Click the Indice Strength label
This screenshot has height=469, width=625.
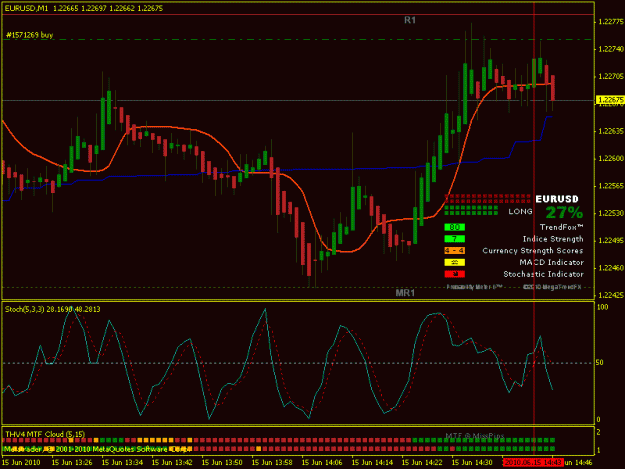click(553, 239)
